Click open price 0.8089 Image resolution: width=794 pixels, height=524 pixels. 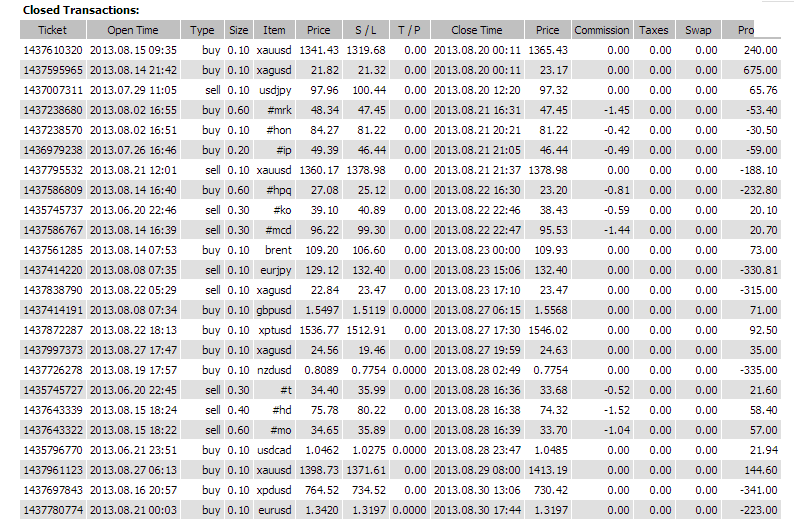pyautogui.click(x=321, y=370)
